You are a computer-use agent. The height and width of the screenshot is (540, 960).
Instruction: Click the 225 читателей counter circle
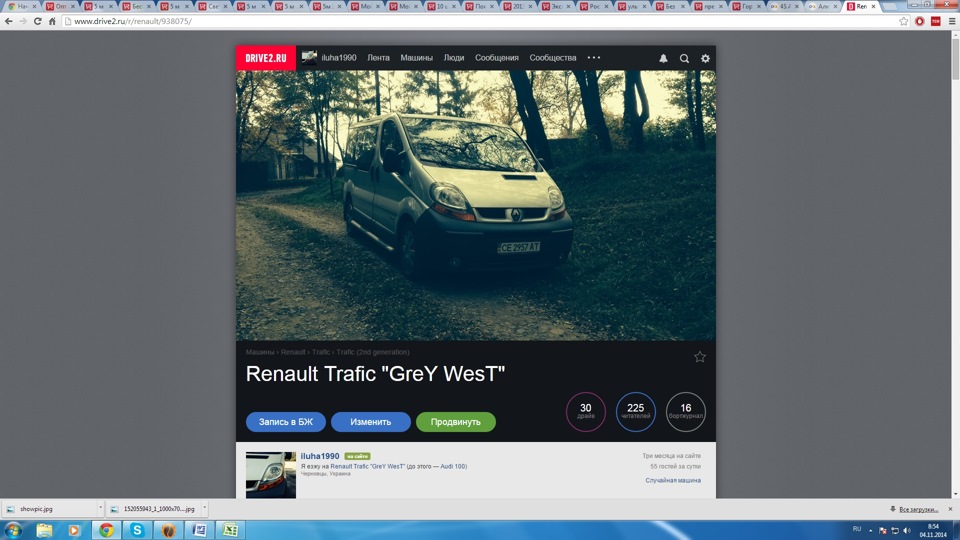click(x=636, y=411)
